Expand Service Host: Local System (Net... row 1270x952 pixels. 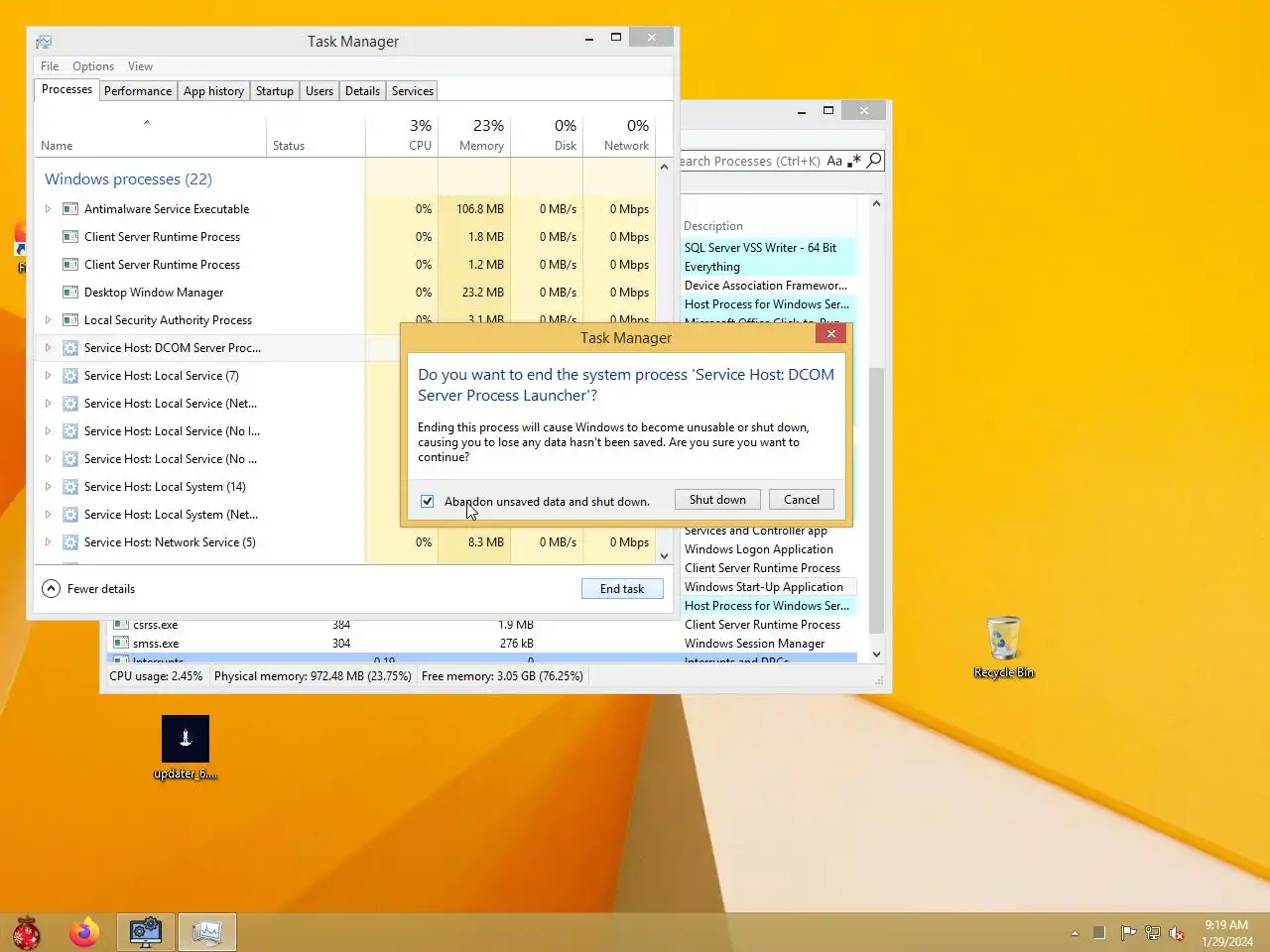(x=48, y=515)
